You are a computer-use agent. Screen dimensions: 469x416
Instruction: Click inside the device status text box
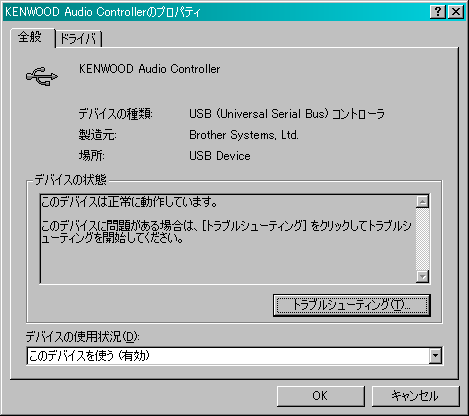pyautogui.click(x=228, y=239)
